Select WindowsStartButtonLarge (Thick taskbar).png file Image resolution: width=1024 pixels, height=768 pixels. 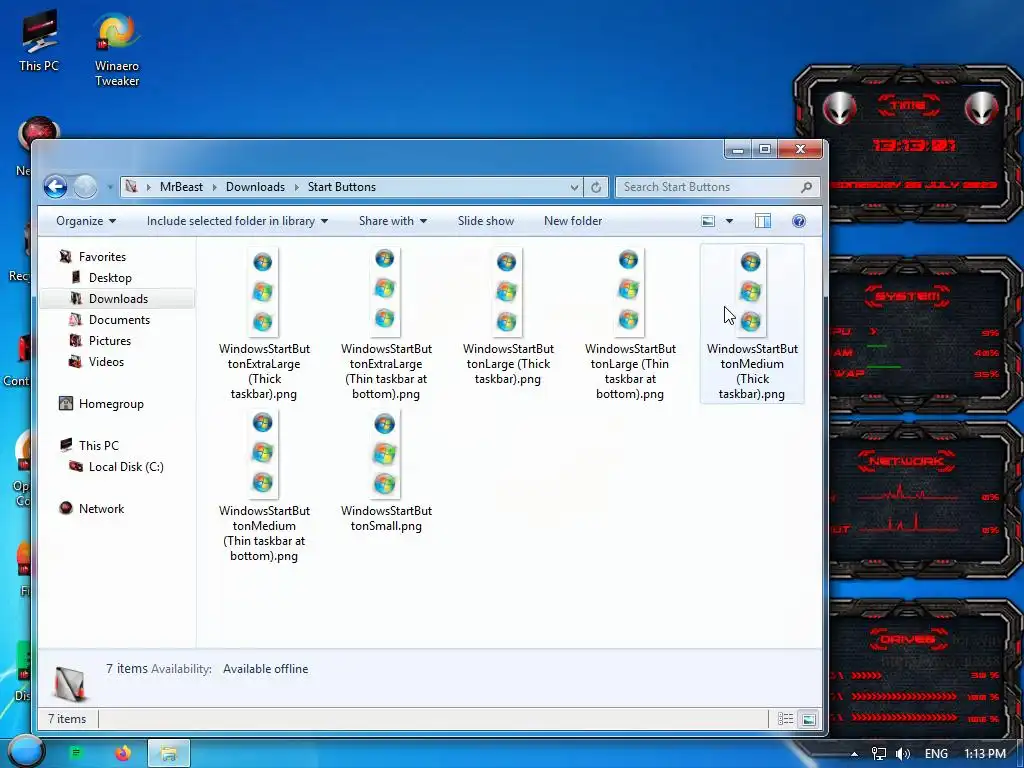click(508, 316)
